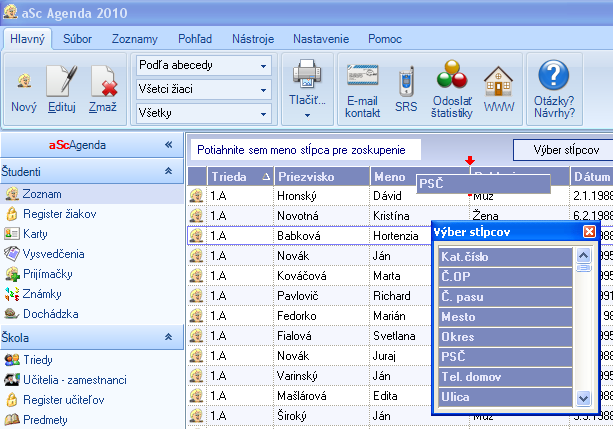
Task: Open the Pohľad menu
Action: coord(195,39)
